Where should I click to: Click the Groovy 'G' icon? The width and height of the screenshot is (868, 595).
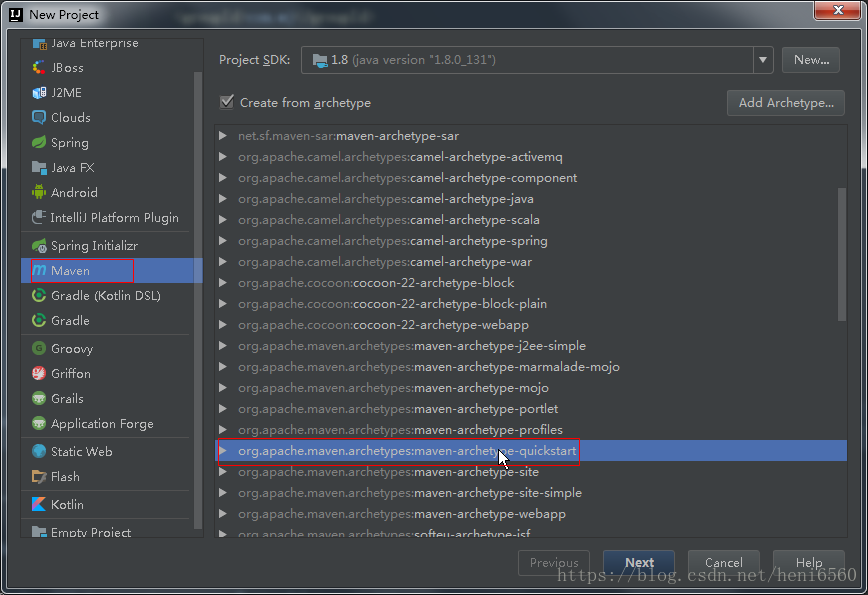(39, 348)
